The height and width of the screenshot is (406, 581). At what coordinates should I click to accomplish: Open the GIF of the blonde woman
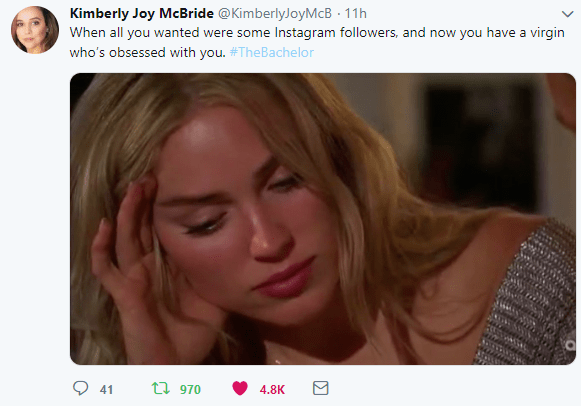pyautogui.click(x=323, y=219)
